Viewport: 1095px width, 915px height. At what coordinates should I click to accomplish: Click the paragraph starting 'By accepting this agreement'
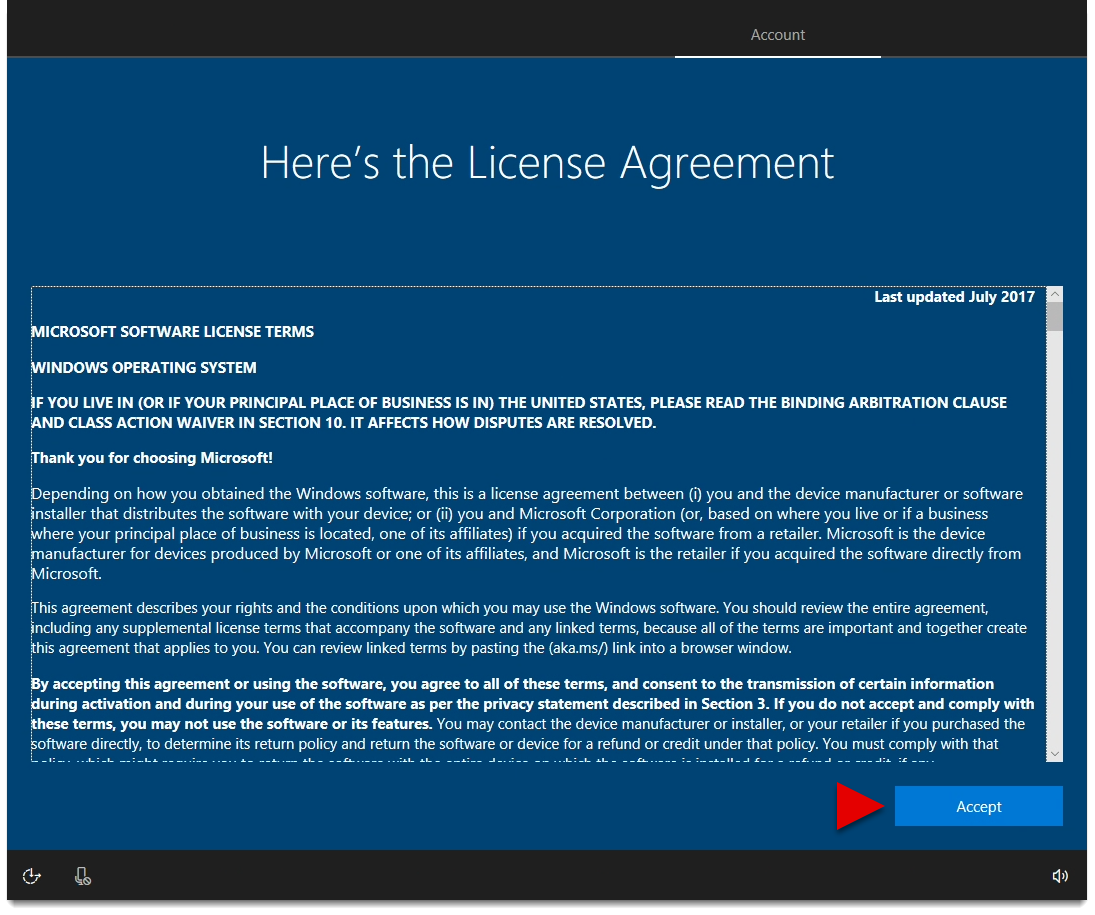(533, 721)
